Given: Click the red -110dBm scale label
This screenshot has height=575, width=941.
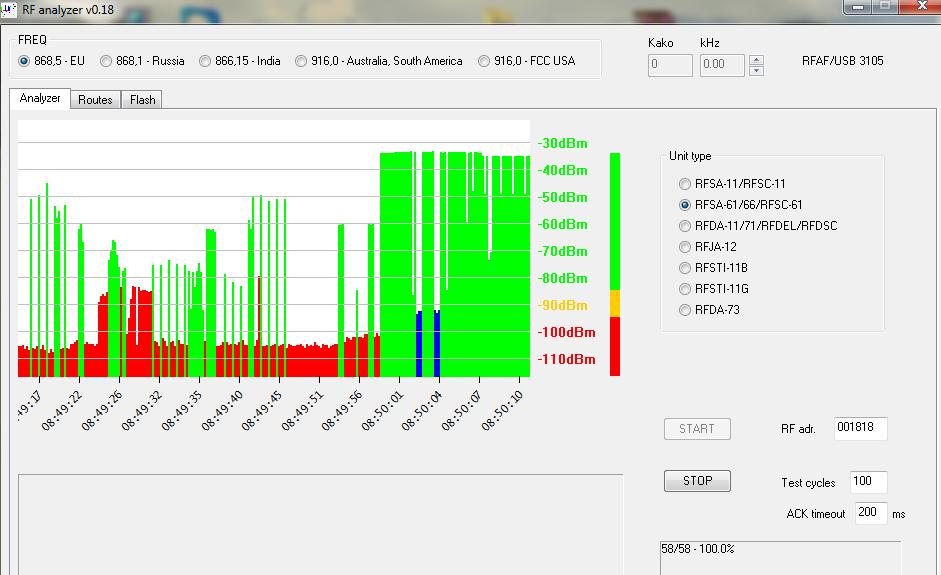Looking at the screenshot, I should pos(567,359).
